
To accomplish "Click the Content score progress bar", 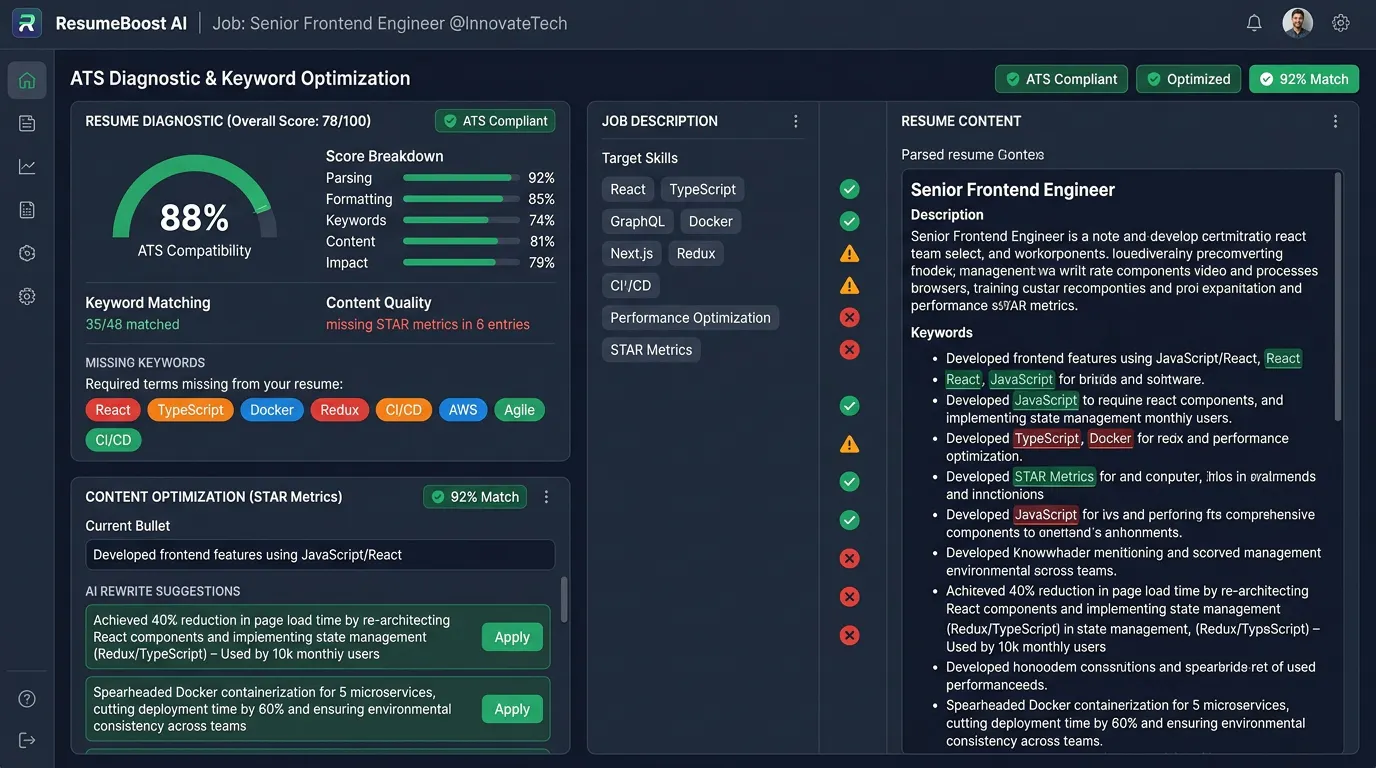I will coord(460,241).
